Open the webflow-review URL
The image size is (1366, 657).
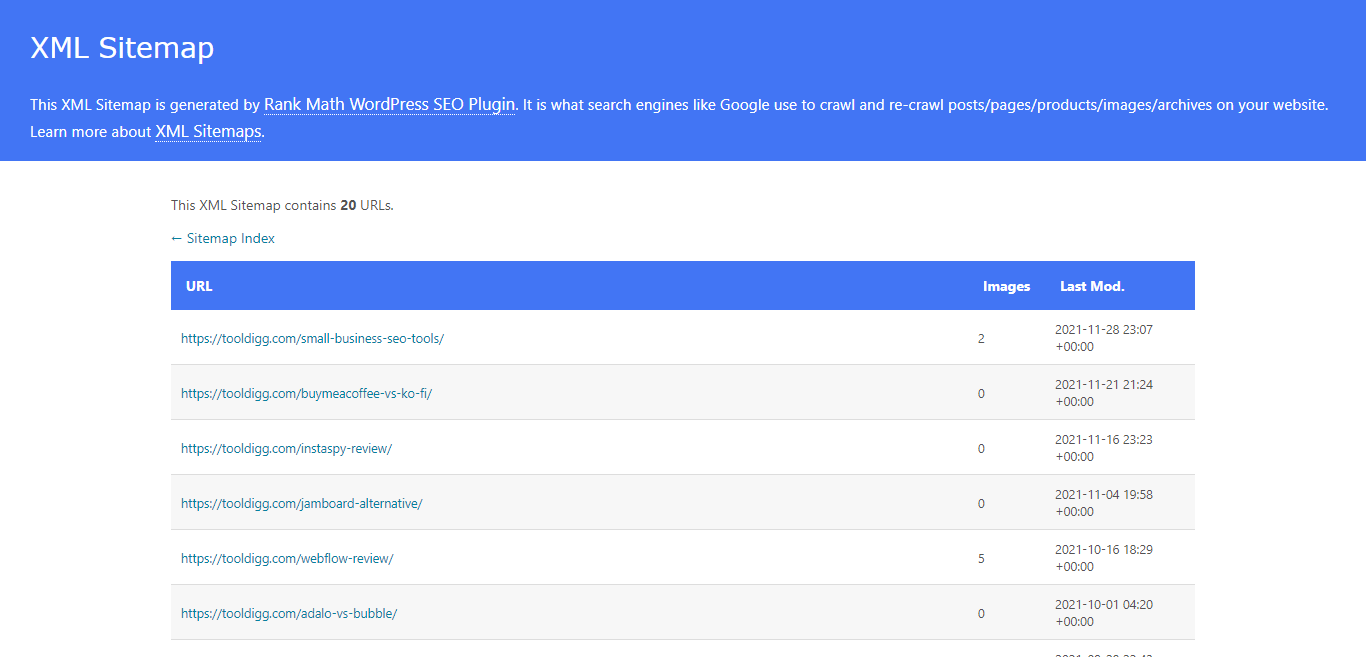coord(287,558)
